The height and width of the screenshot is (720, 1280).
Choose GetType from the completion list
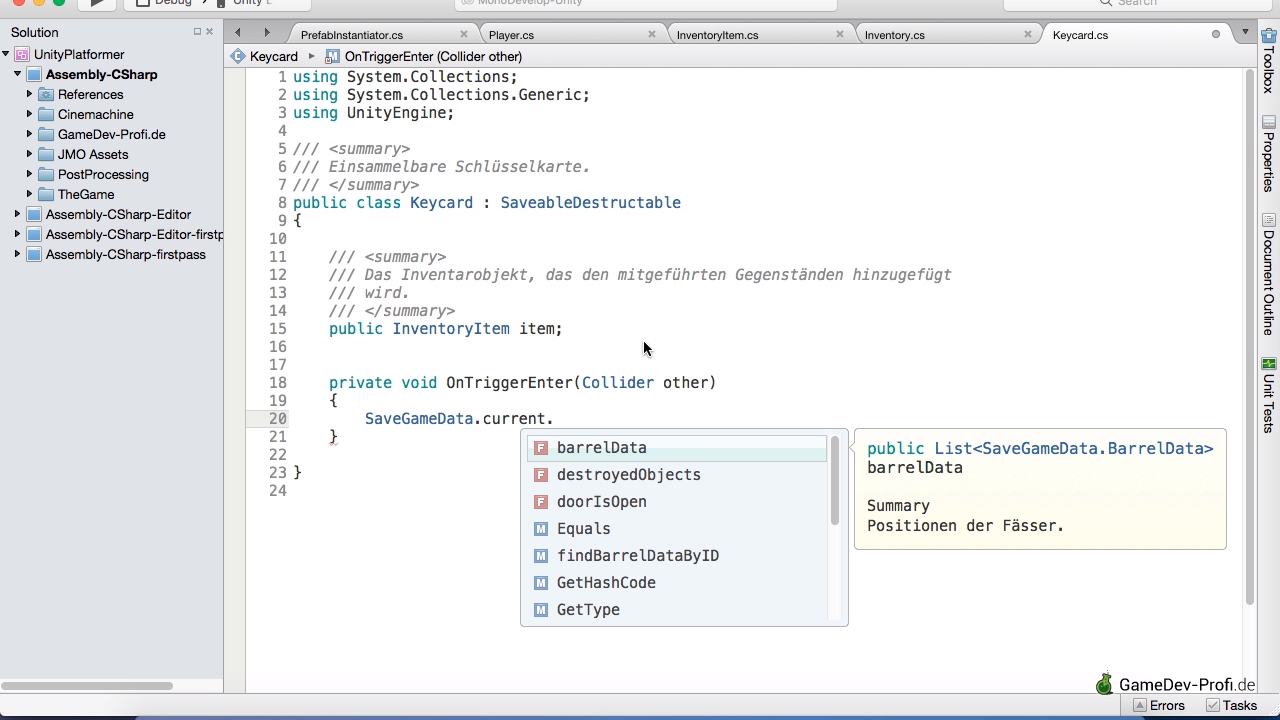coord(676,610)
